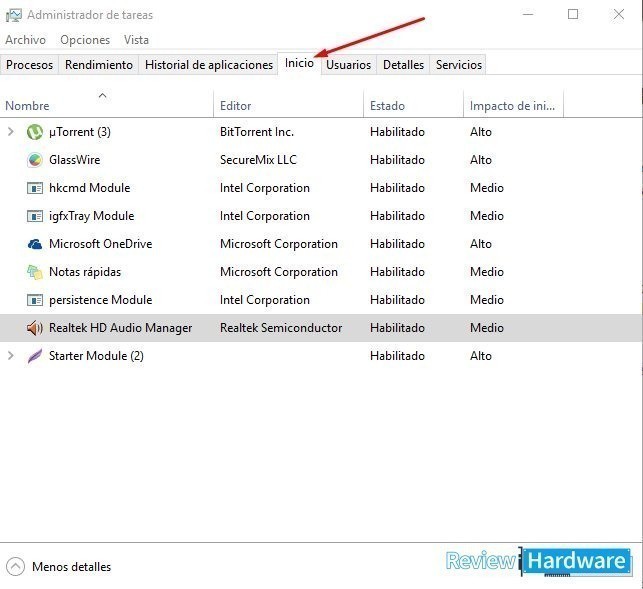
Task: Click the Menos detalles circular arrow icon
Action: (x=15, y=566)
